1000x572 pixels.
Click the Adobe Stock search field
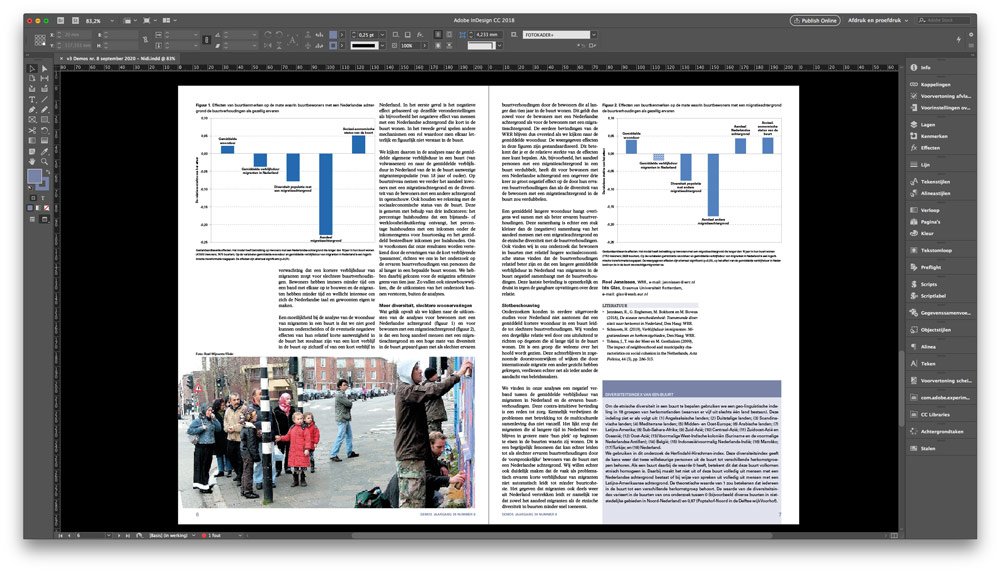[x=945, y=20]
